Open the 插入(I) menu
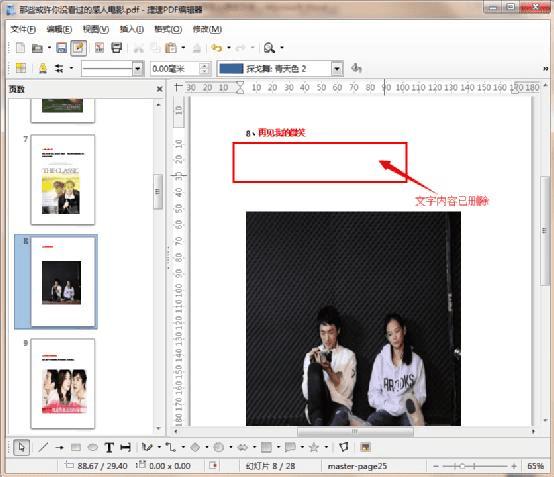The image size is (554, 477). point(132,29)
